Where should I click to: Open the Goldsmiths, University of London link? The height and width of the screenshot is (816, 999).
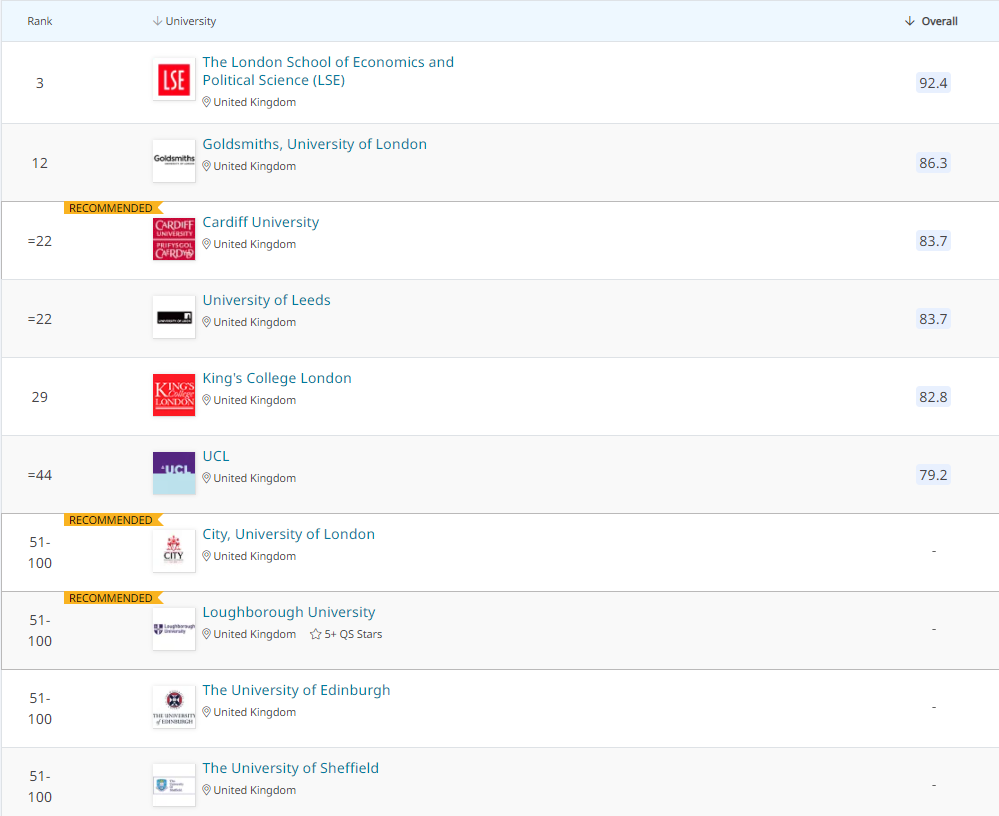pyautogui.click(x=315, y=144)
